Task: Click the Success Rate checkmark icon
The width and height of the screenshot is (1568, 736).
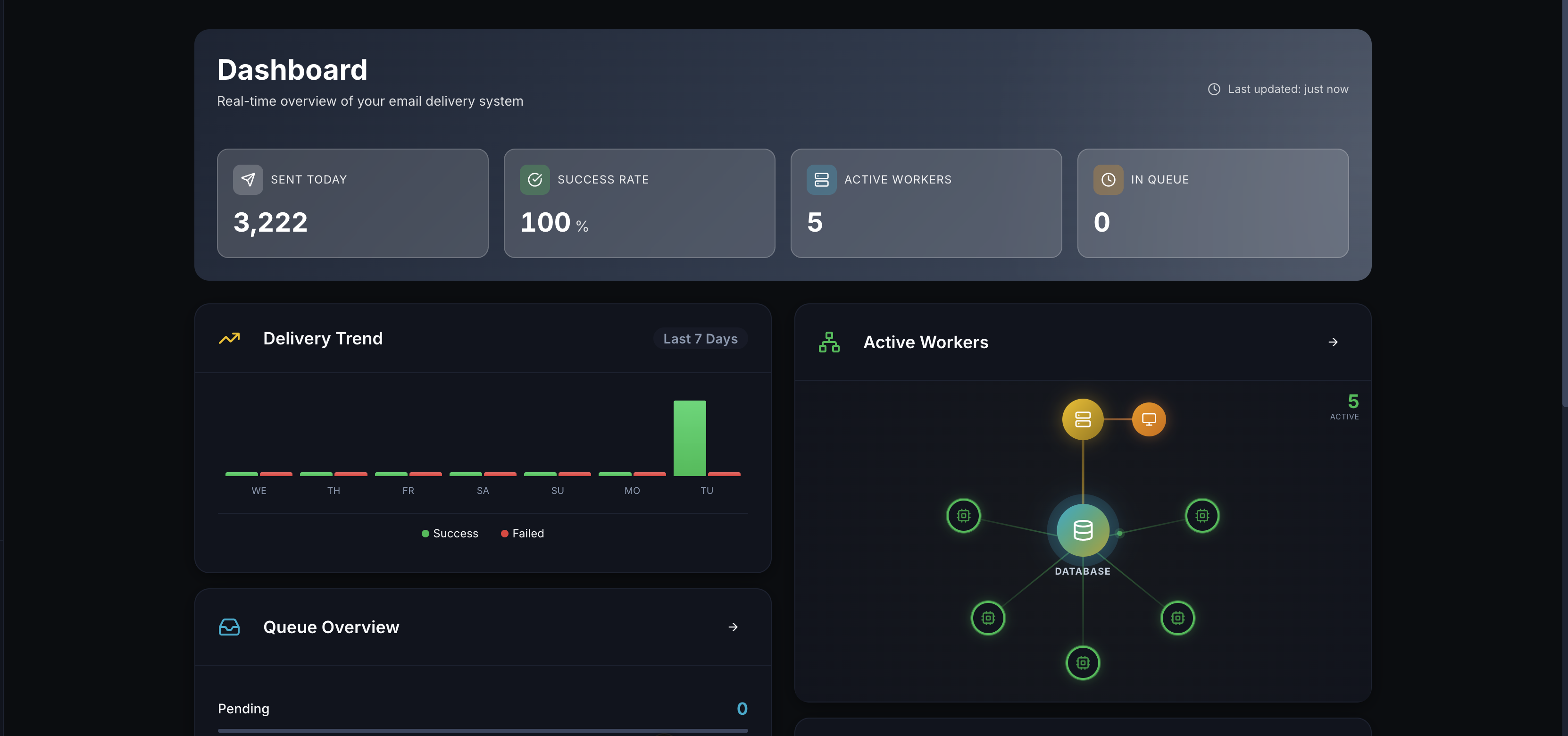Action: [x=534, y=180]
